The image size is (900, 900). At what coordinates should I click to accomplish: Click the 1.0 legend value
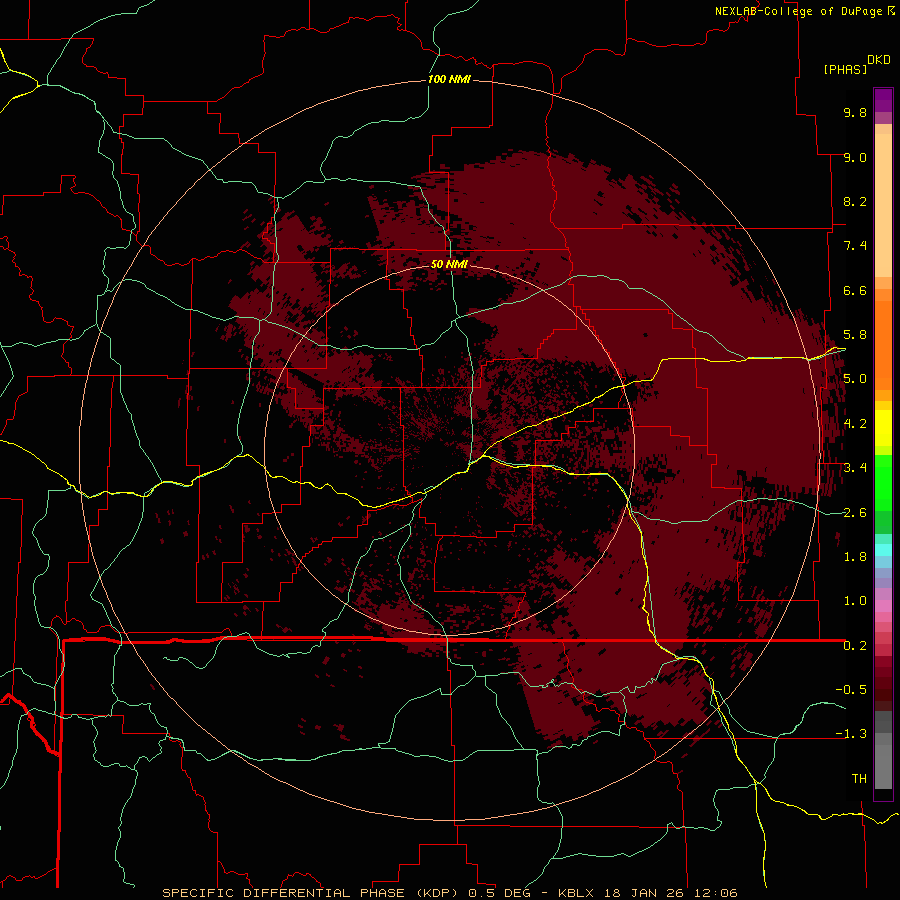click(855, 601)
